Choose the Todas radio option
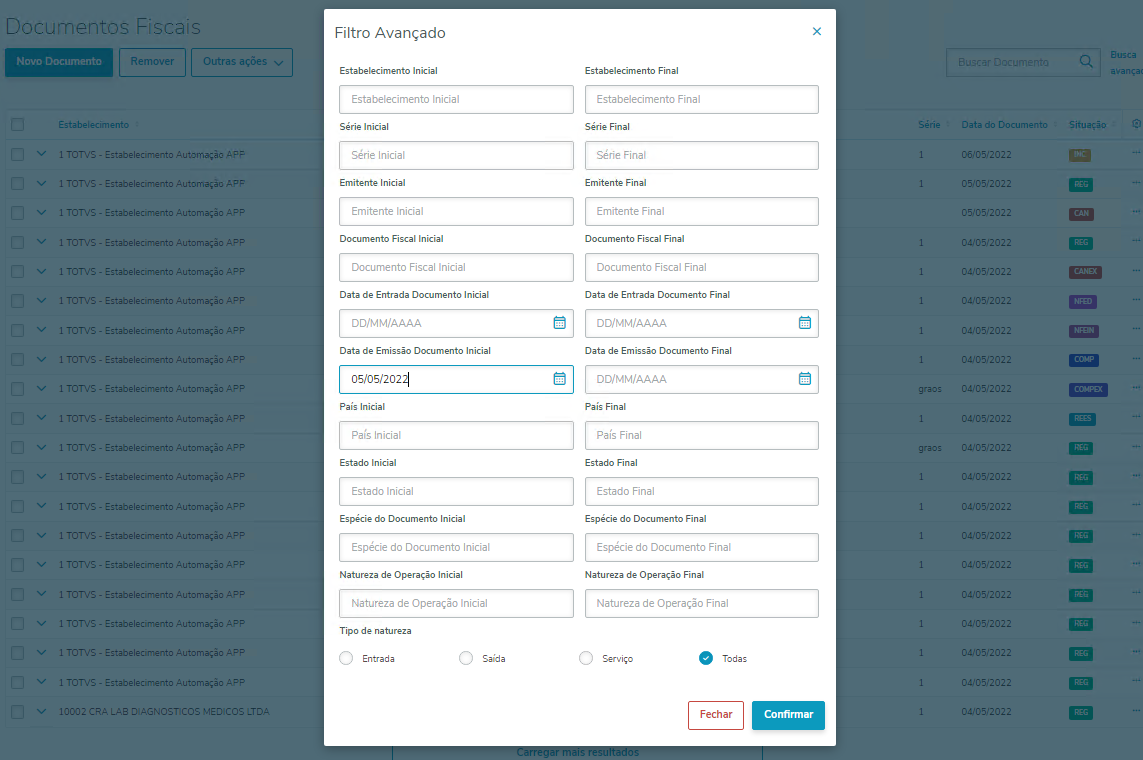Screen dimensions: 1143x760 pos(706,658)
